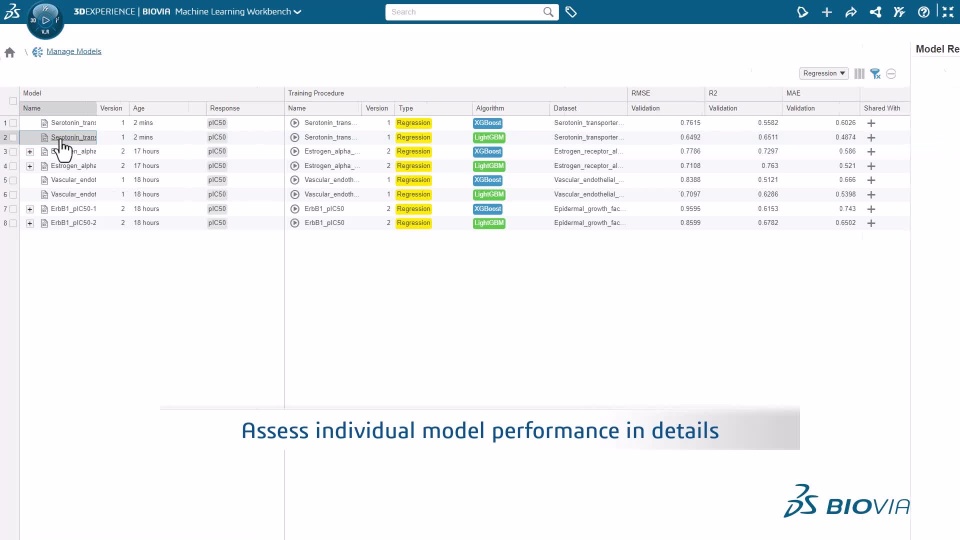Click share plus icon for row 4
The height and width of the screenshot is (540, 960).
tap(871, 166)
